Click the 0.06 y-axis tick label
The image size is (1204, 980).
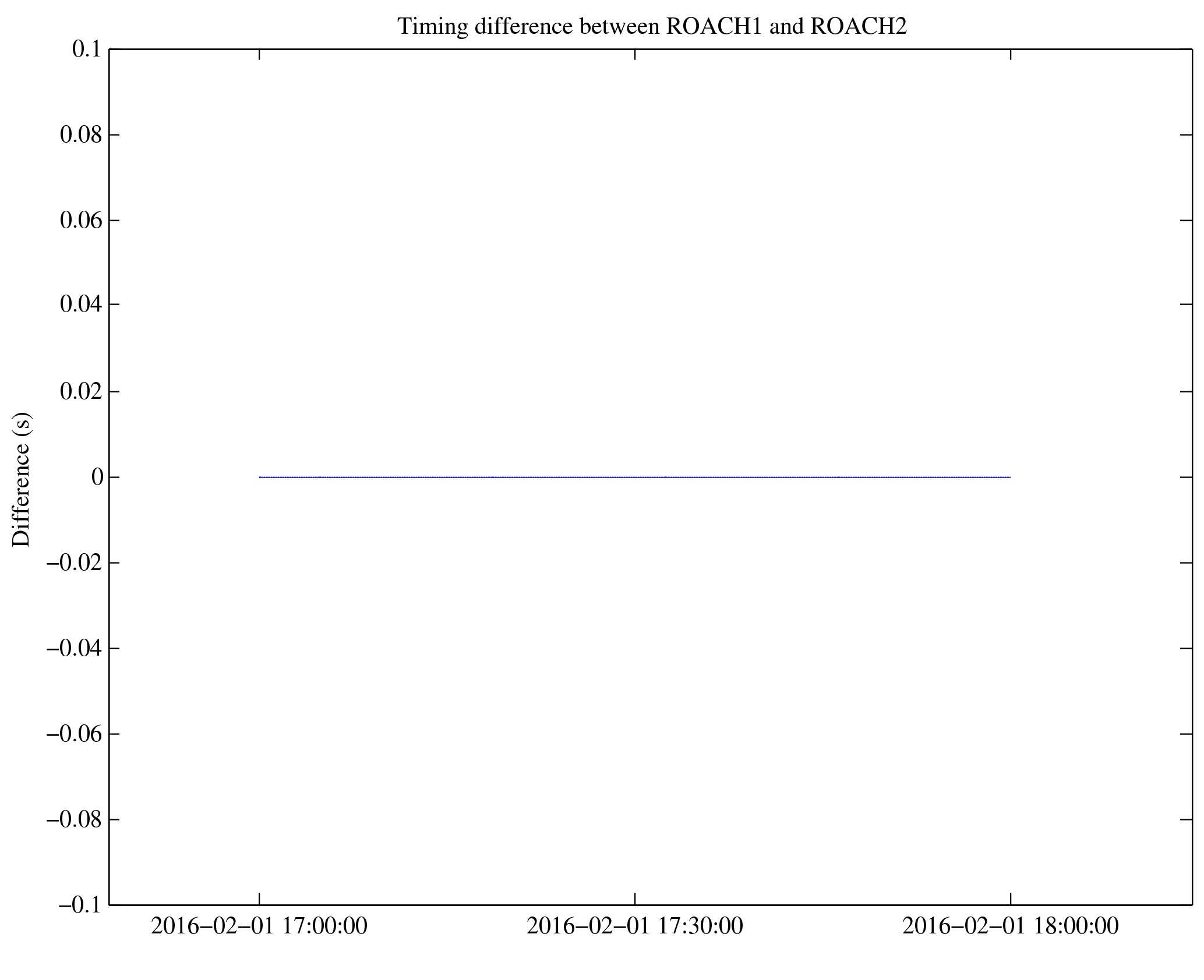pos(81,221)
